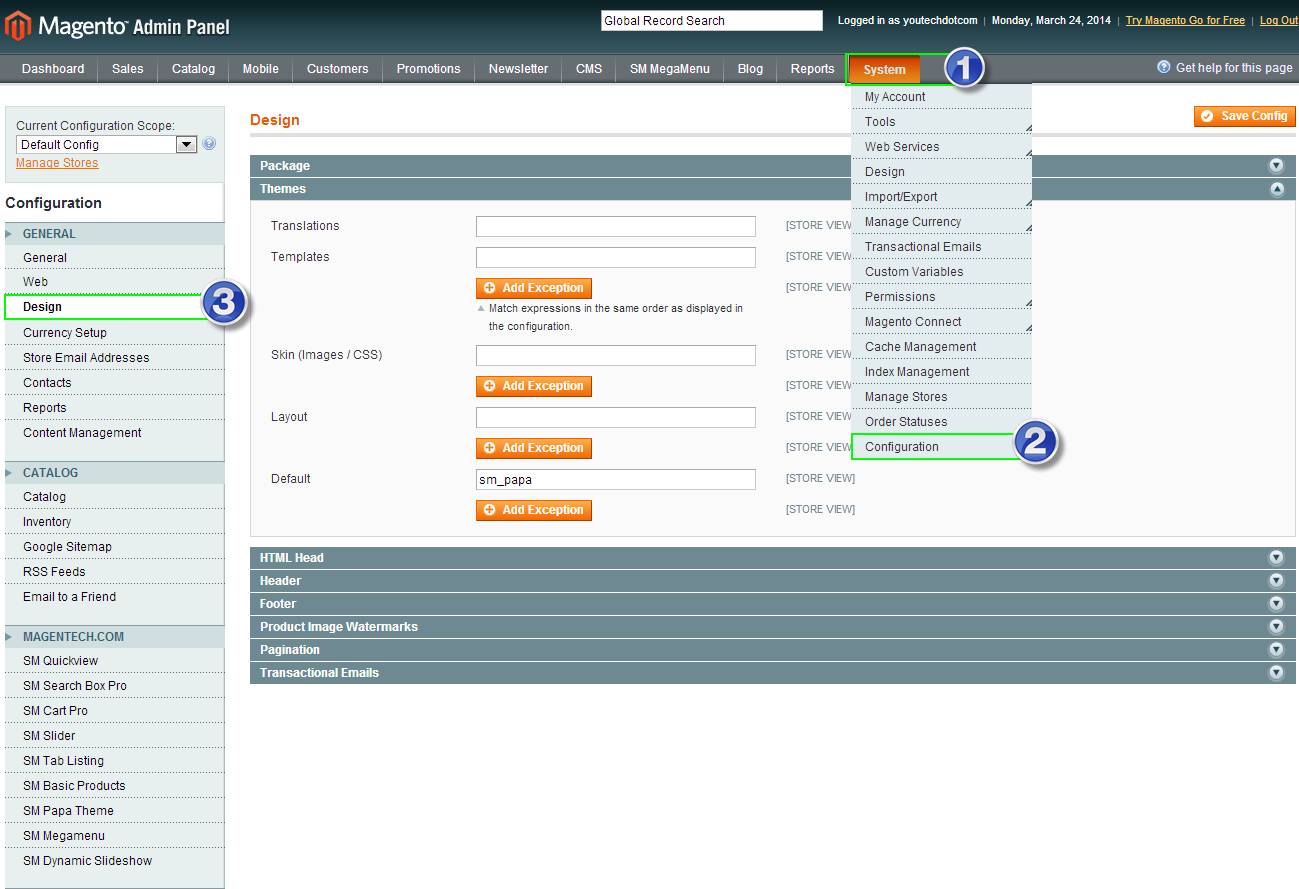Open the Blog menu
Screen dimensions: 1299x889
(x=750, y=69)
